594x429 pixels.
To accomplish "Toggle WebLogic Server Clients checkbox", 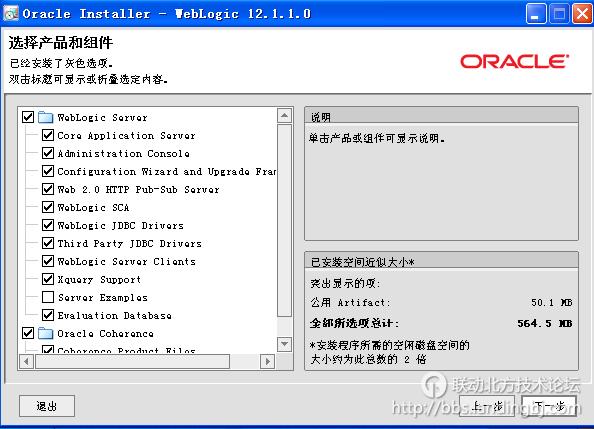I will tap(48, 261).
